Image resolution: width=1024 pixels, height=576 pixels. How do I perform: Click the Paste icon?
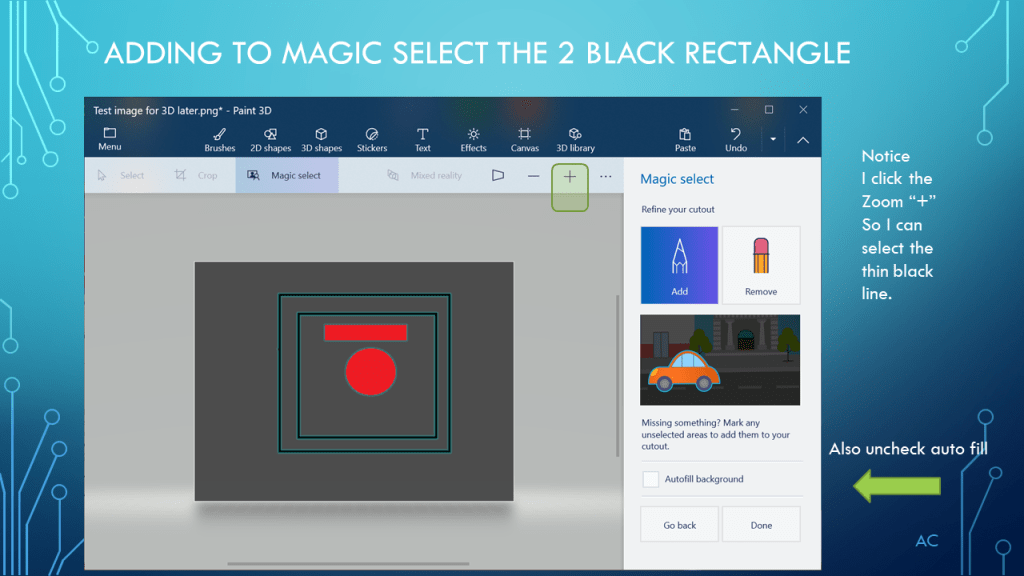click(685, 139)
